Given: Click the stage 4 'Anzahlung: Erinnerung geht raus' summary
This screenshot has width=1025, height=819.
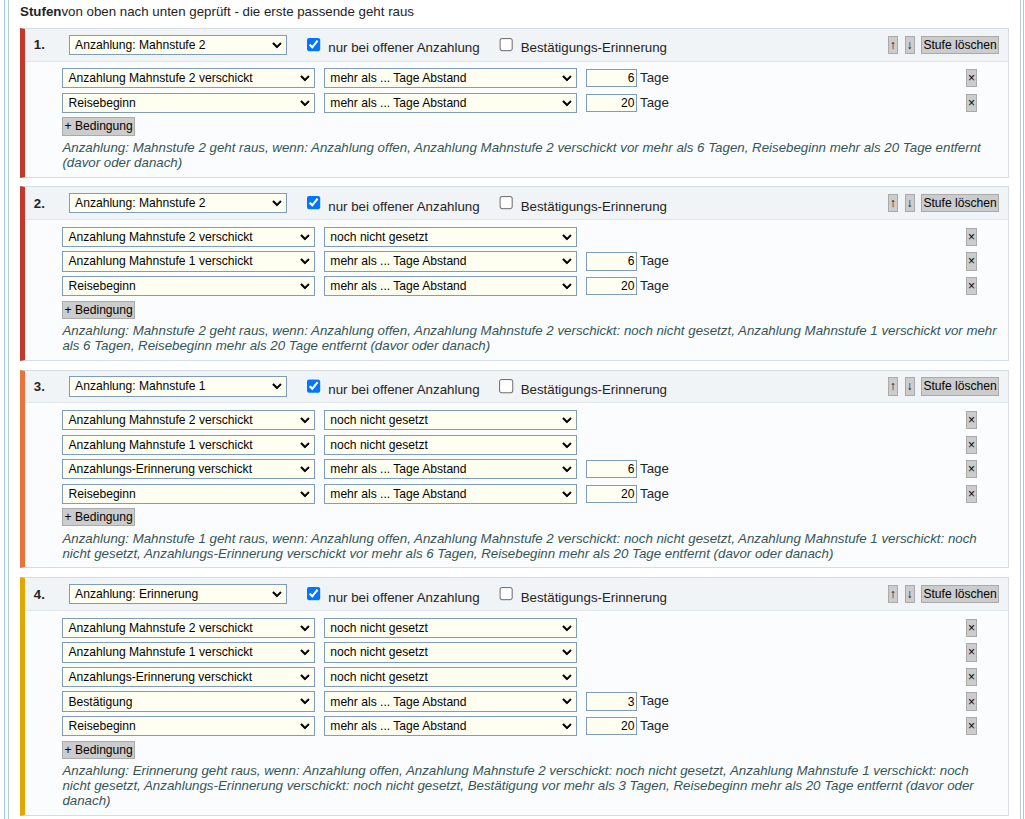Looking at the screenshot, I should click(x=518, y=786).
